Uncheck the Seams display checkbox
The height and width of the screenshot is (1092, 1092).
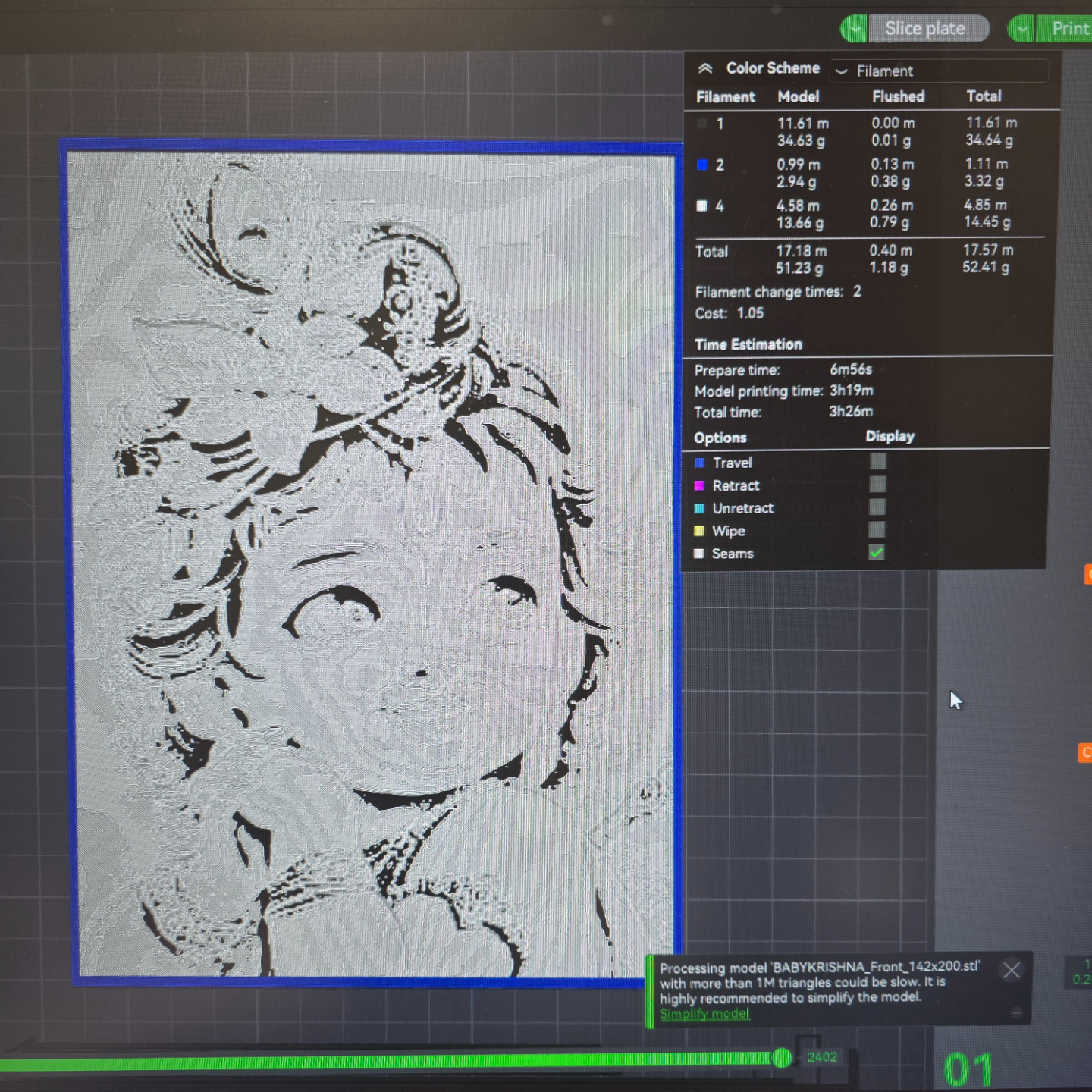[x=877, y=552]
